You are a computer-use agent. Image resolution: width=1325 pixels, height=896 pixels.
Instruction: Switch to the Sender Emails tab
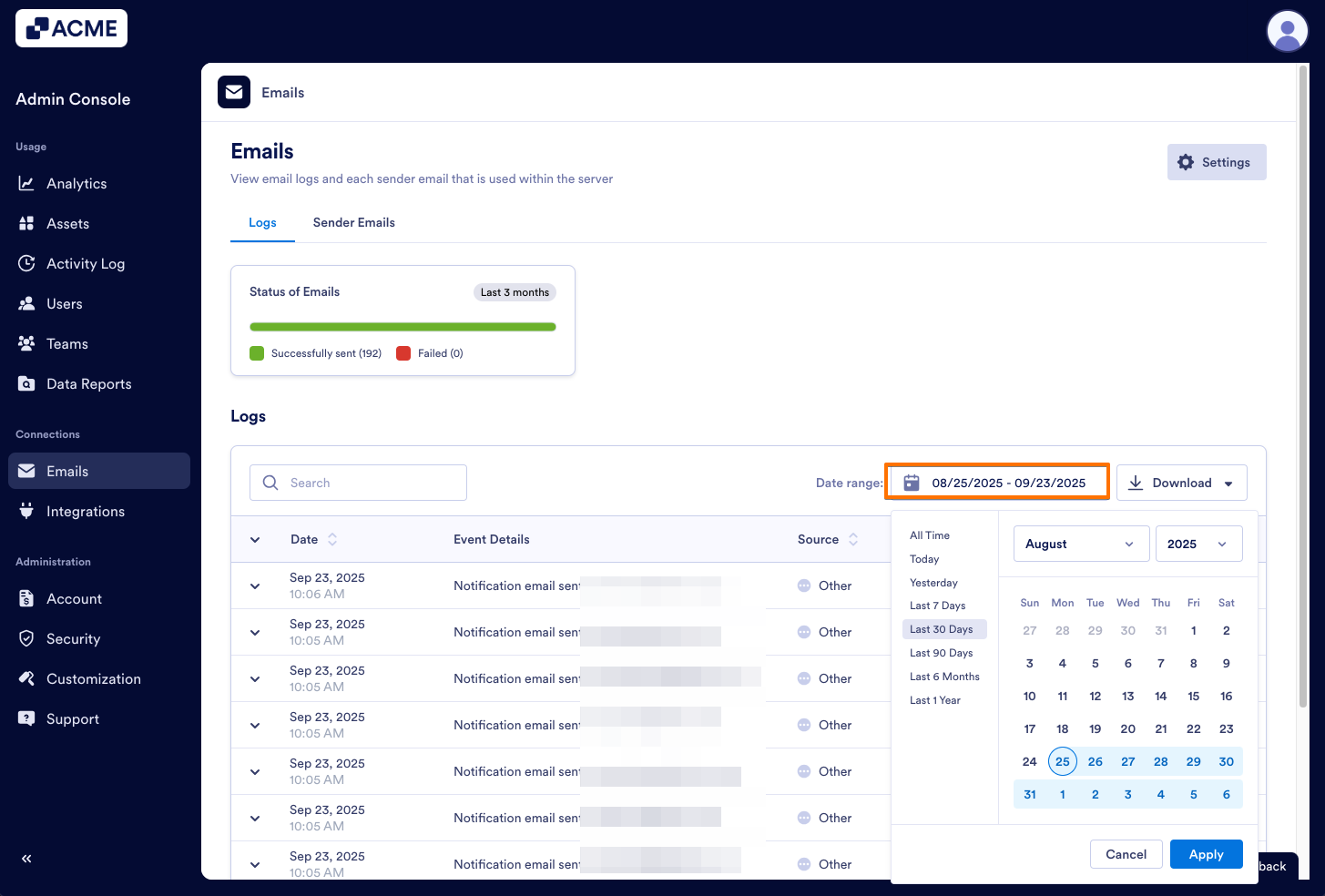(x=353, y=222)
